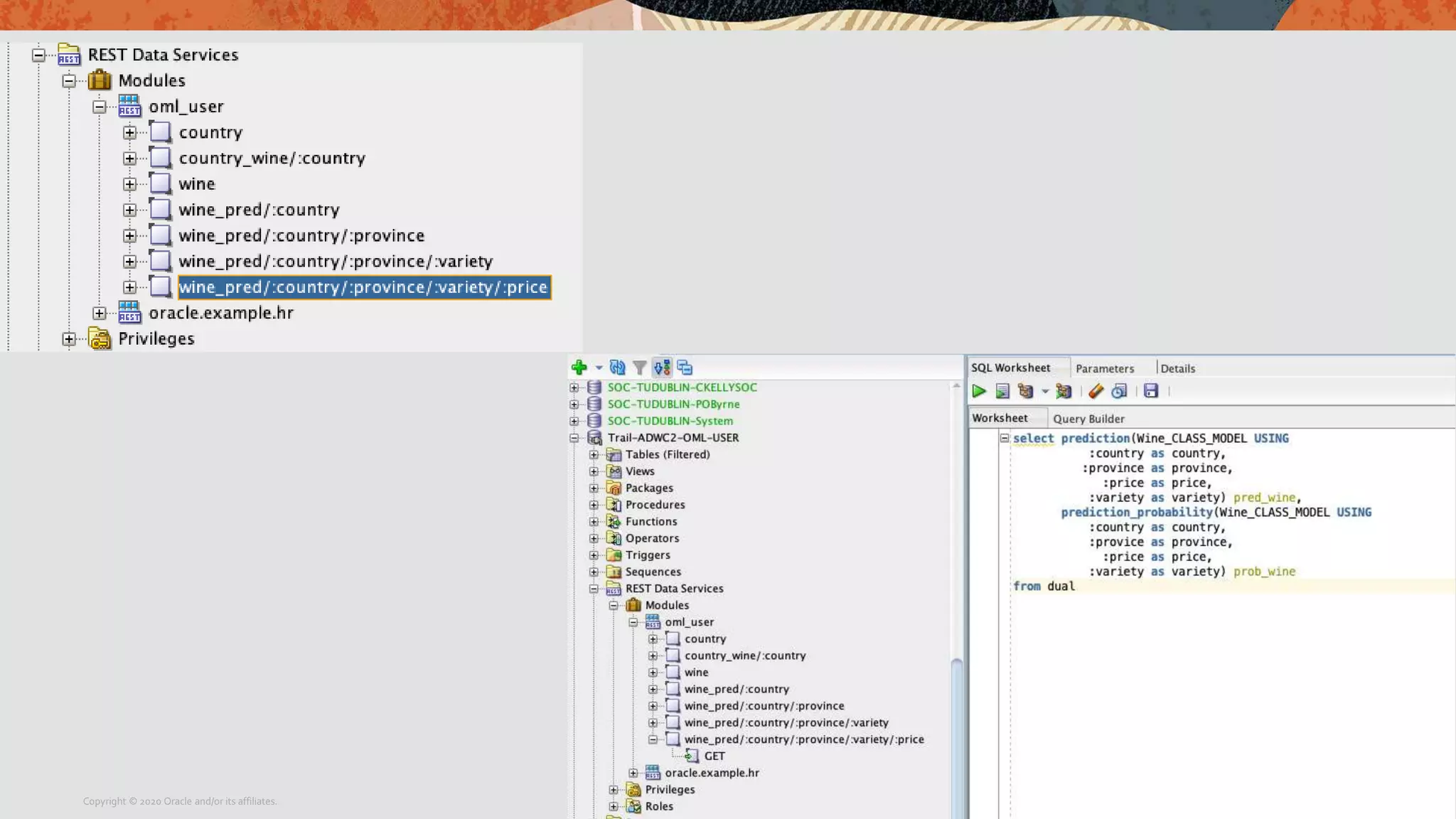The height and width of the screenshot is (819, 1456).
Task: Click the Run Script icon
Action: [x=1002, y=391]
